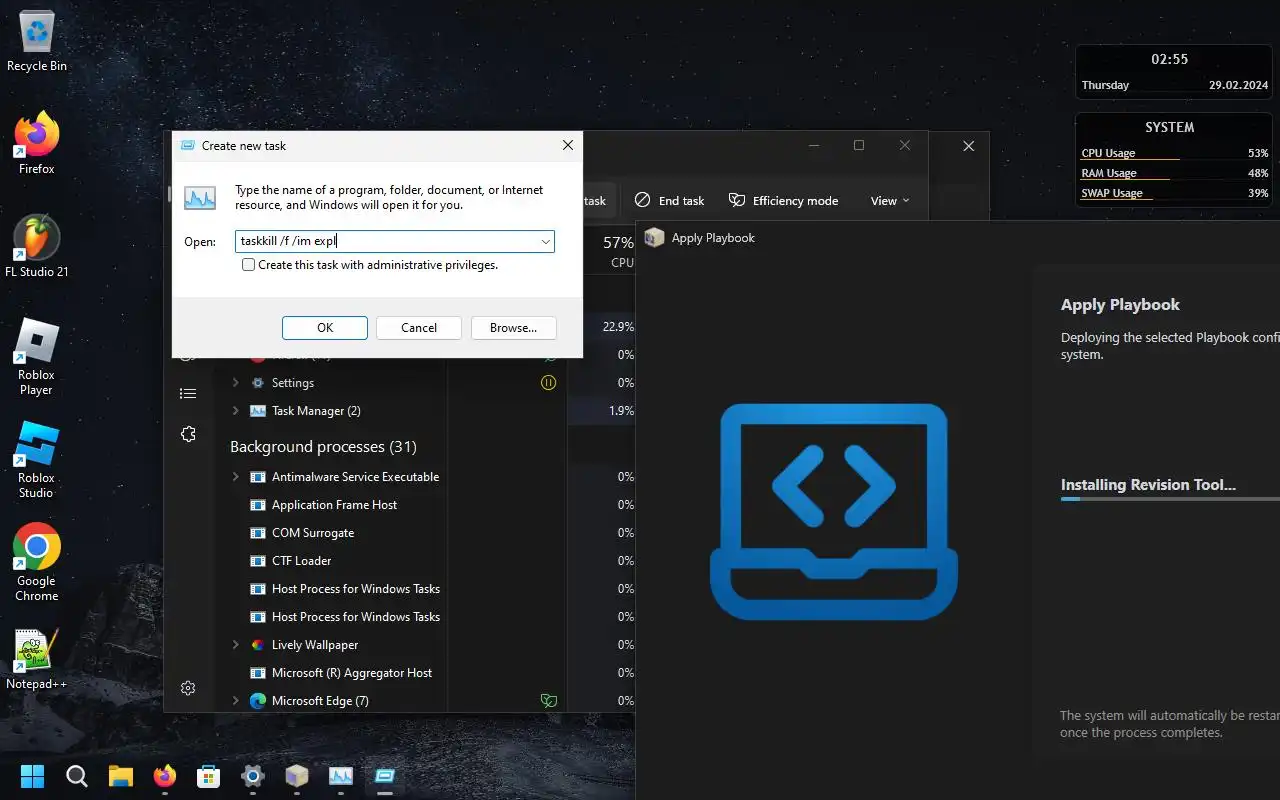This screenshot has height=800, width=1280.
Task: Click Settings suspended pause status icon
Action: [548, 382]
